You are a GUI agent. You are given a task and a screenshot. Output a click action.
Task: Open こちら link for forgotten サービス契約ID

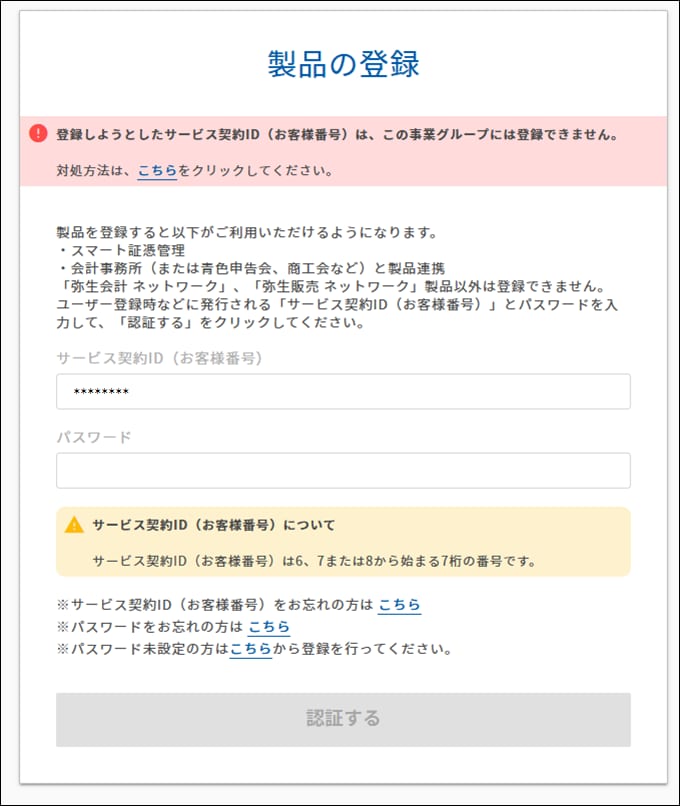tap(399, 605)
